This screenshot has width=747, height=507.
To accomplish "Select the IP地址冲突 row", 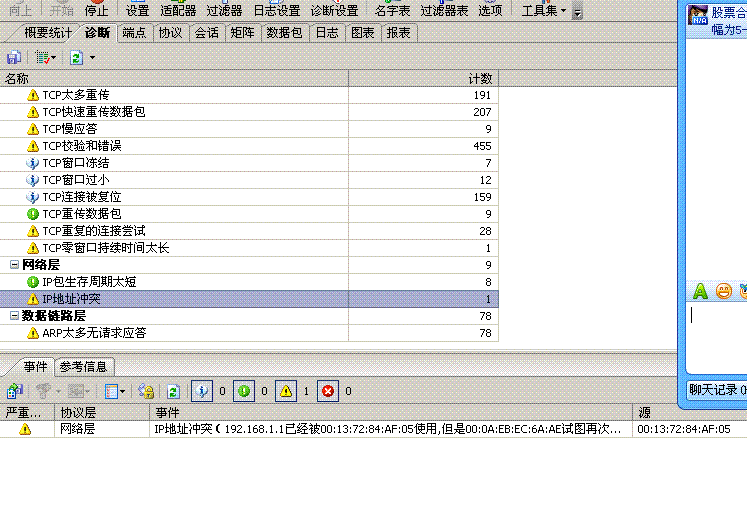I will [x=249, y=299].
